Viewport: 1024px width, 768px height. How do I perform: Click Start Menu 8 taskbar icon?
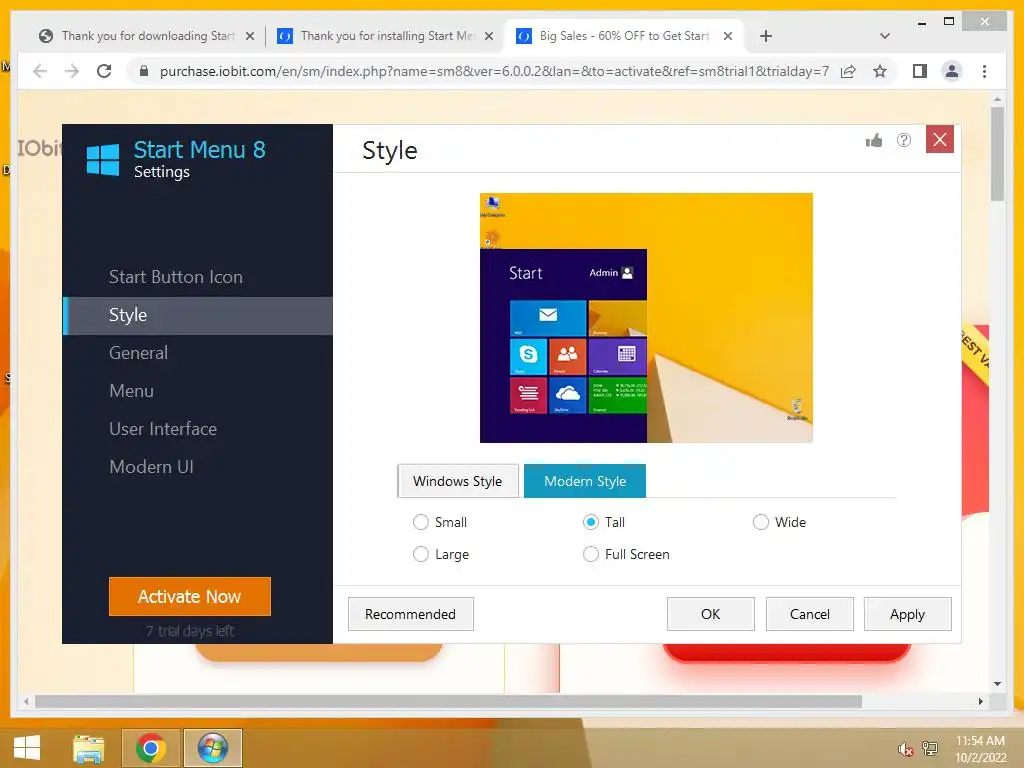tap(213, 748)
